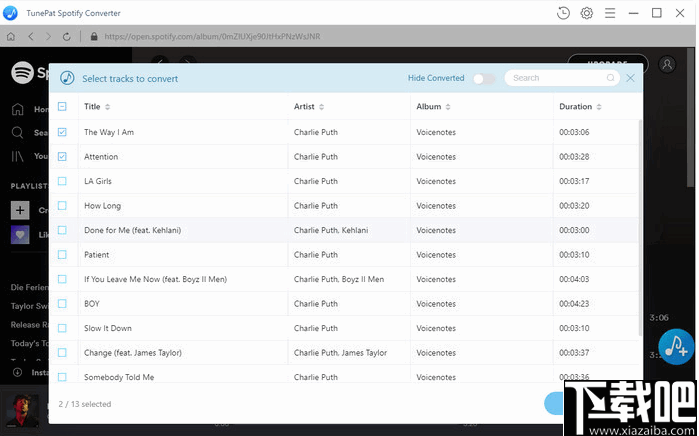
Task: Click Voicenotes album in LA Girls row
Action: coord(436,181)
